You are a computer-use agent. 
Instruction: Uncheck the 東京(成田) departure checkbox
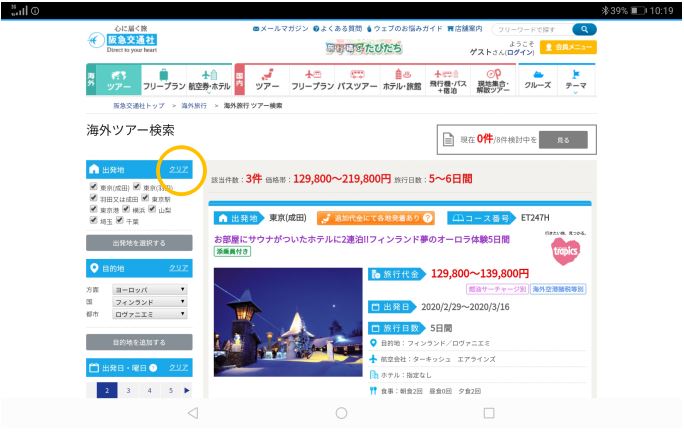click(x=93, y=187)
